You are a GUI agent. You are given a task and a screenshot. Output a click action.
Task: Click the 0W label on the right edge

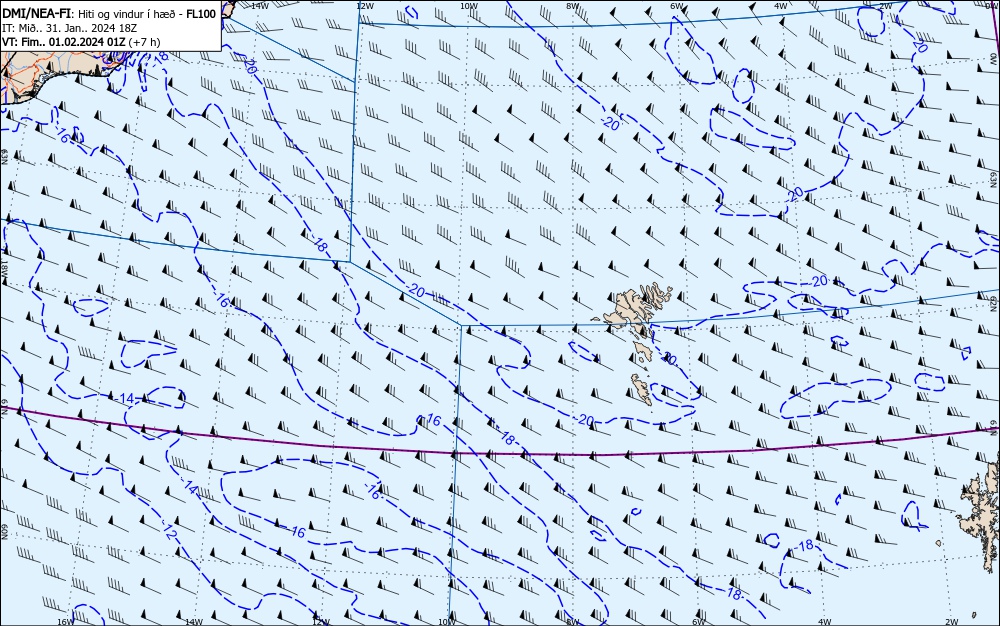[994, 58]
